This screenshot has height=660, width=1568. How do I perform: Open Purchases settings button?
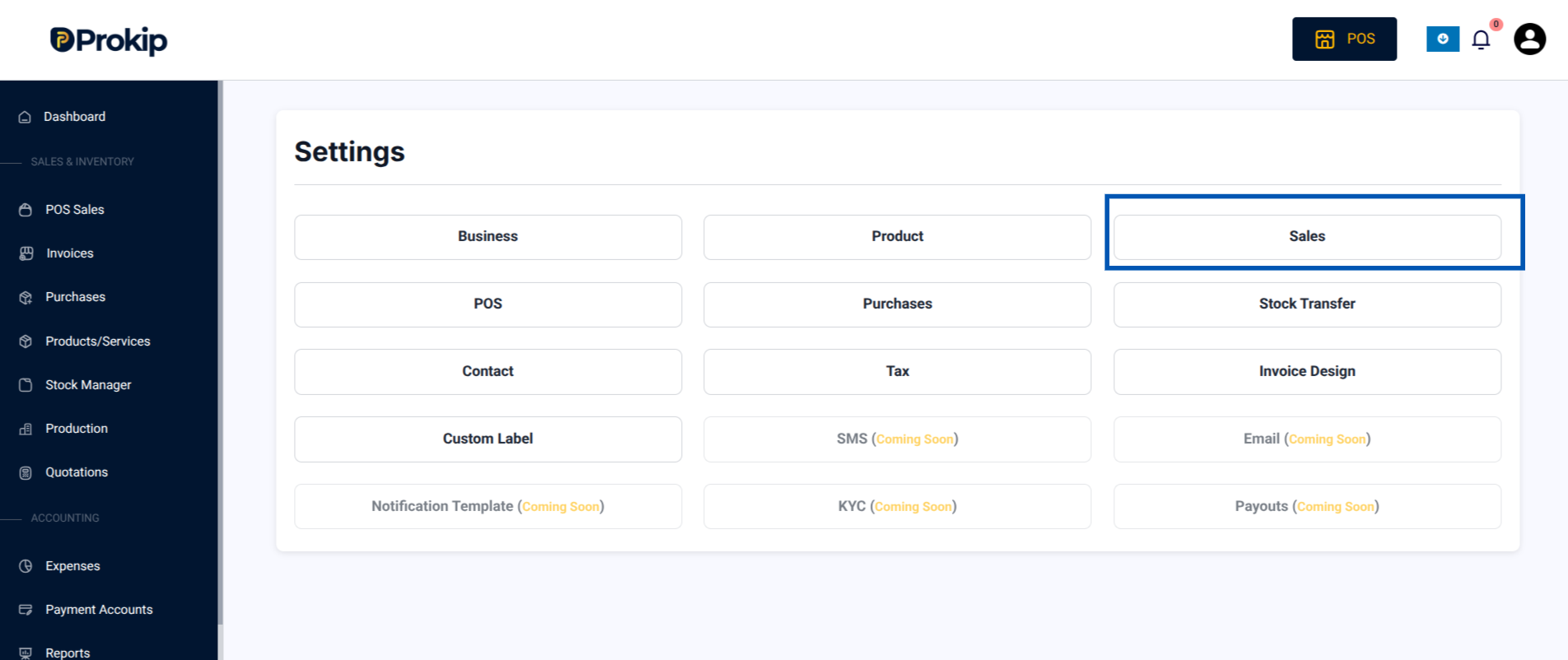(x=897, y=304)
